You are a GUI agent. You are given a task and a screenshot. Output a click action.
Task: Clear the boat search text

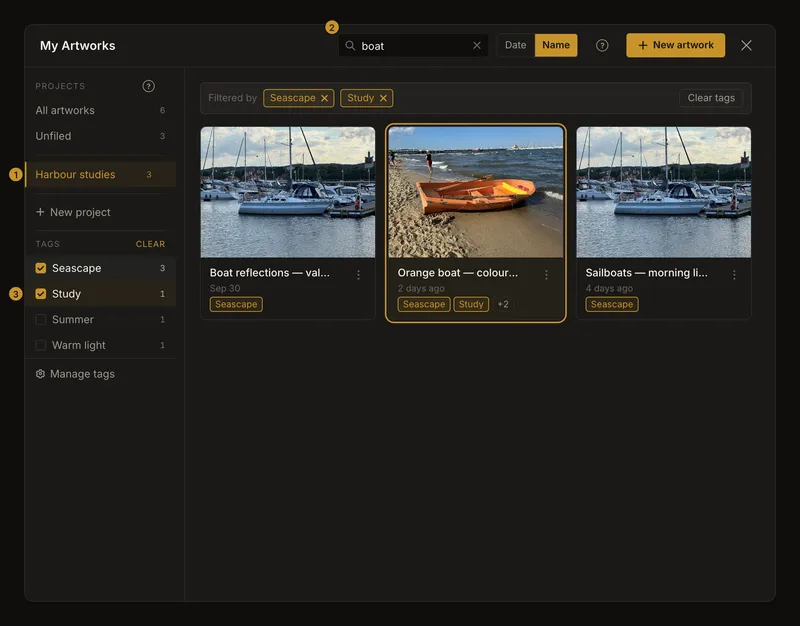point(477,45)
